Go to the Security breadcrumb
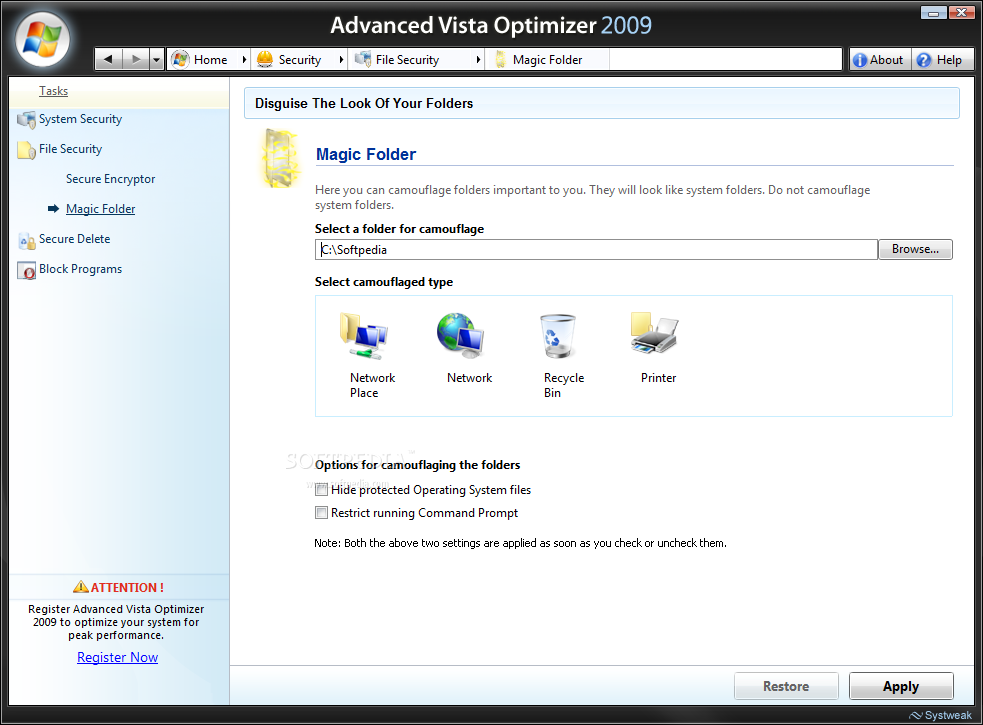The width and height of the screenshot is (983, 725). pyautogui.click(x=300, y=60)
